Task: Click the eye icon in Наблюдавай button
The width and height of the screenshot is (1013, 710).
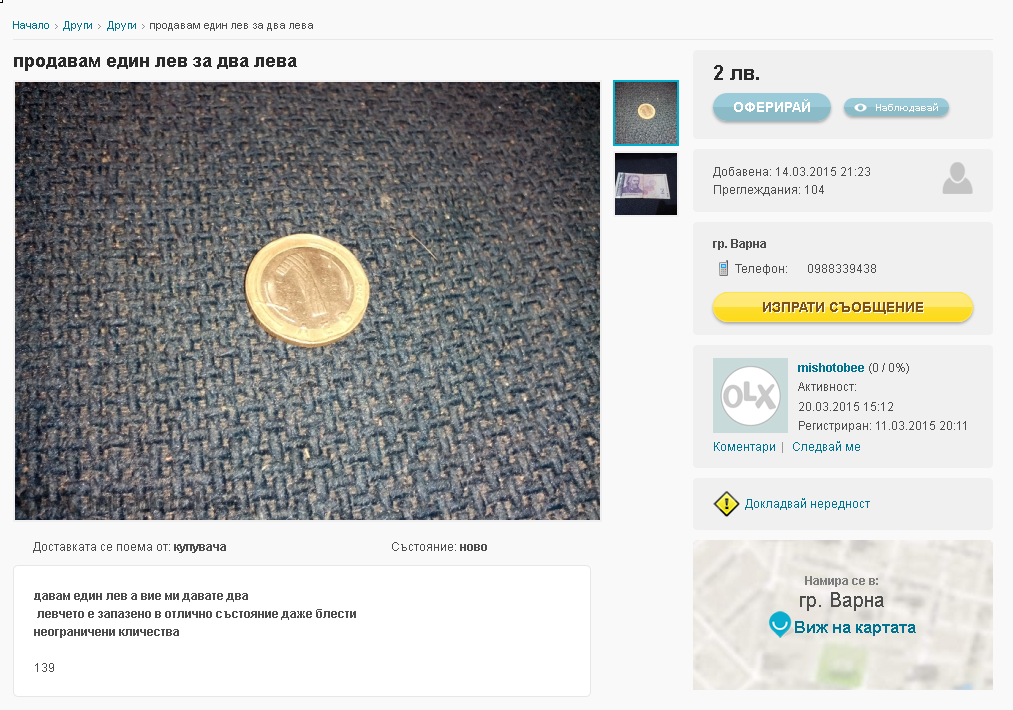Action: pos(860,108)
